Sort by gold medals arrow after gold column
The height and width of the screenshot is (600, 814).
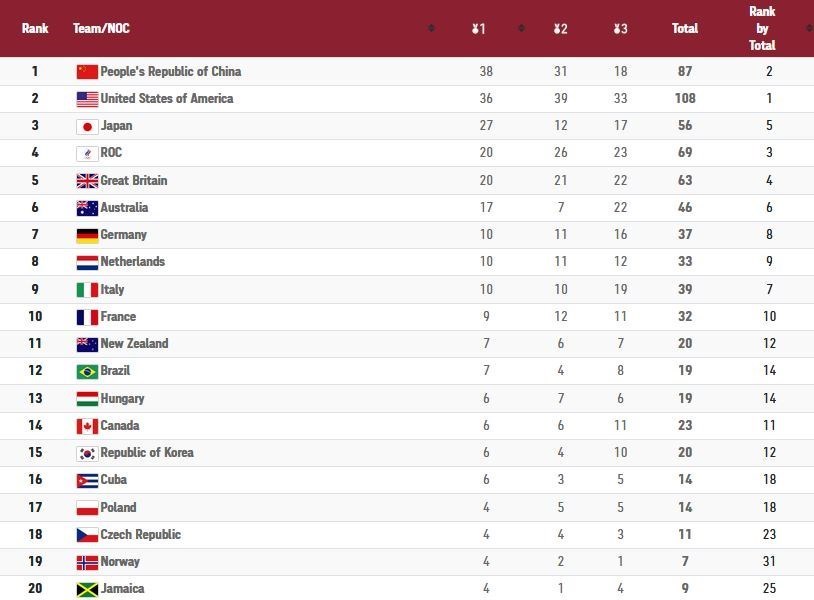(x=521, y=28)
